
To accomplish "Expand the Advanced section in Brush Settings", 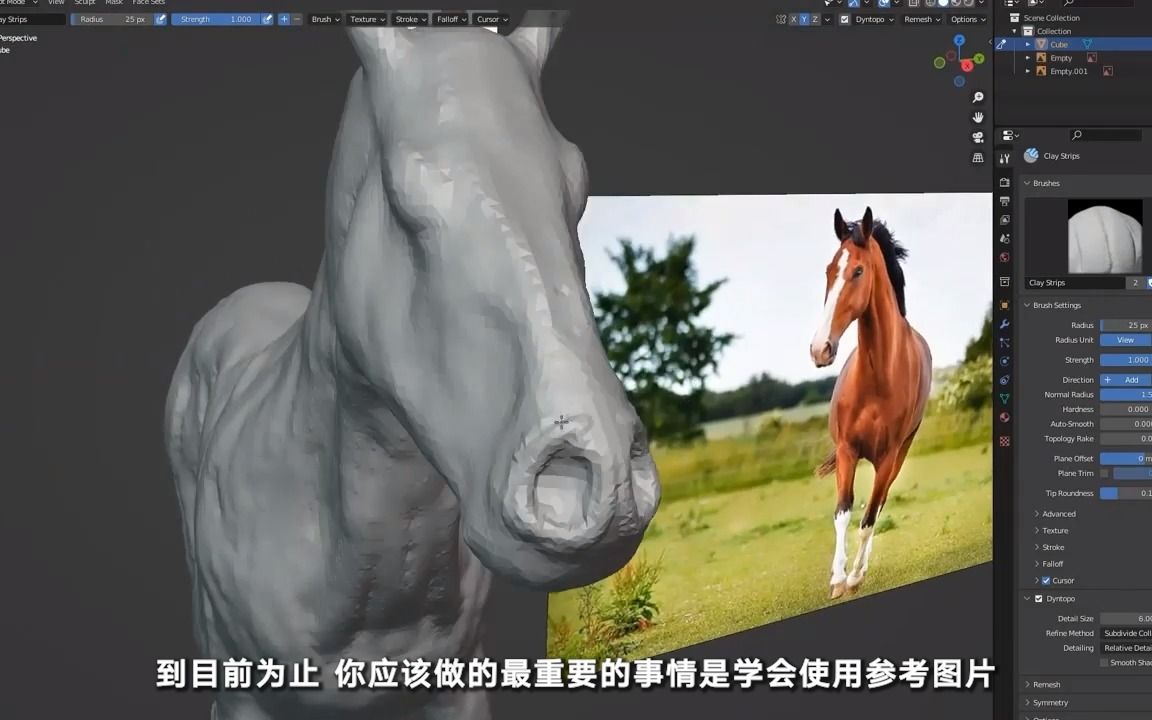I will pyautogui.click(x=1057, y=513).
